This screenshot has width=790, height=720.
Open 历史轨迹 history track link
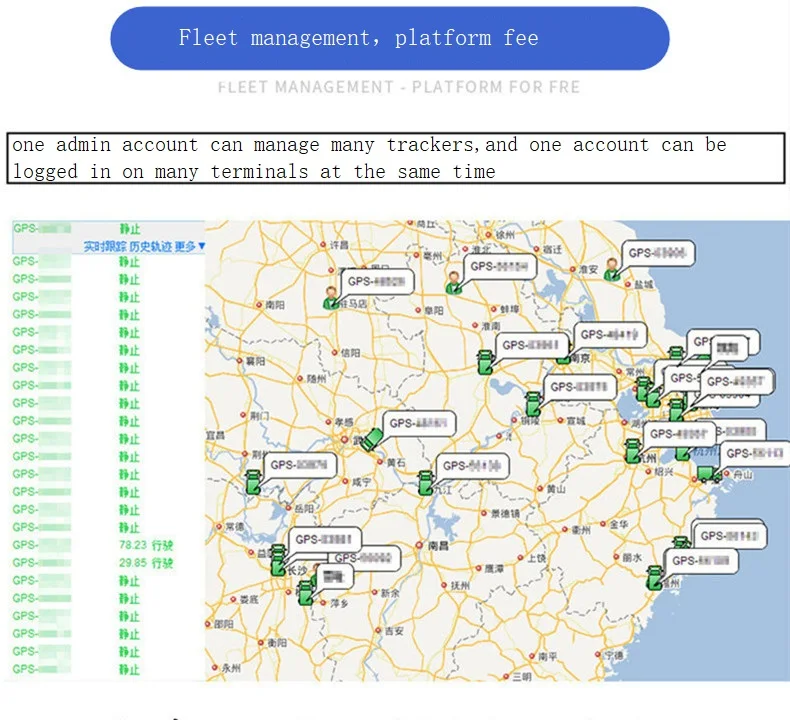coord(150,246)
